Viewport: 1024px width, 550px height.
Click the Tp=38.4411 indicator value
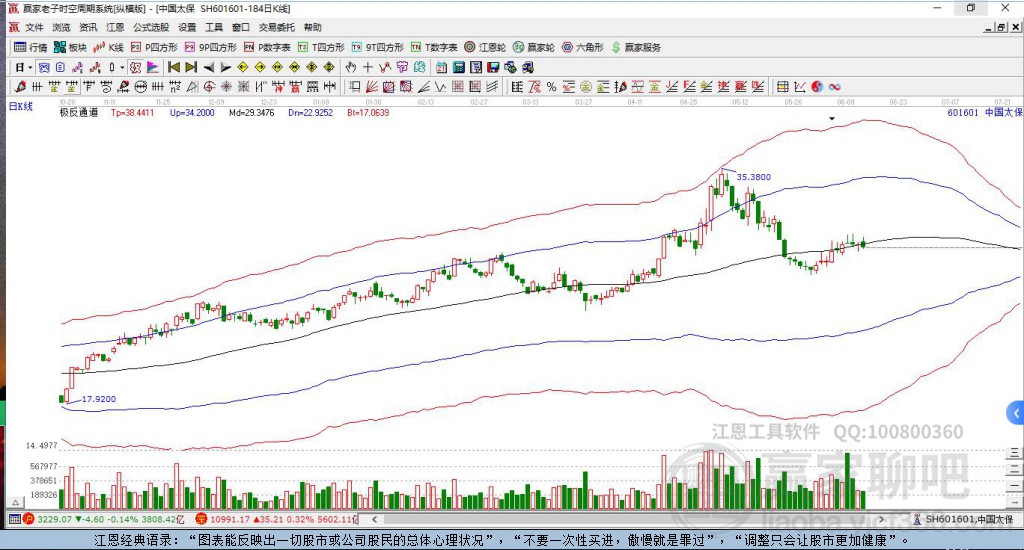click(133, 112)
